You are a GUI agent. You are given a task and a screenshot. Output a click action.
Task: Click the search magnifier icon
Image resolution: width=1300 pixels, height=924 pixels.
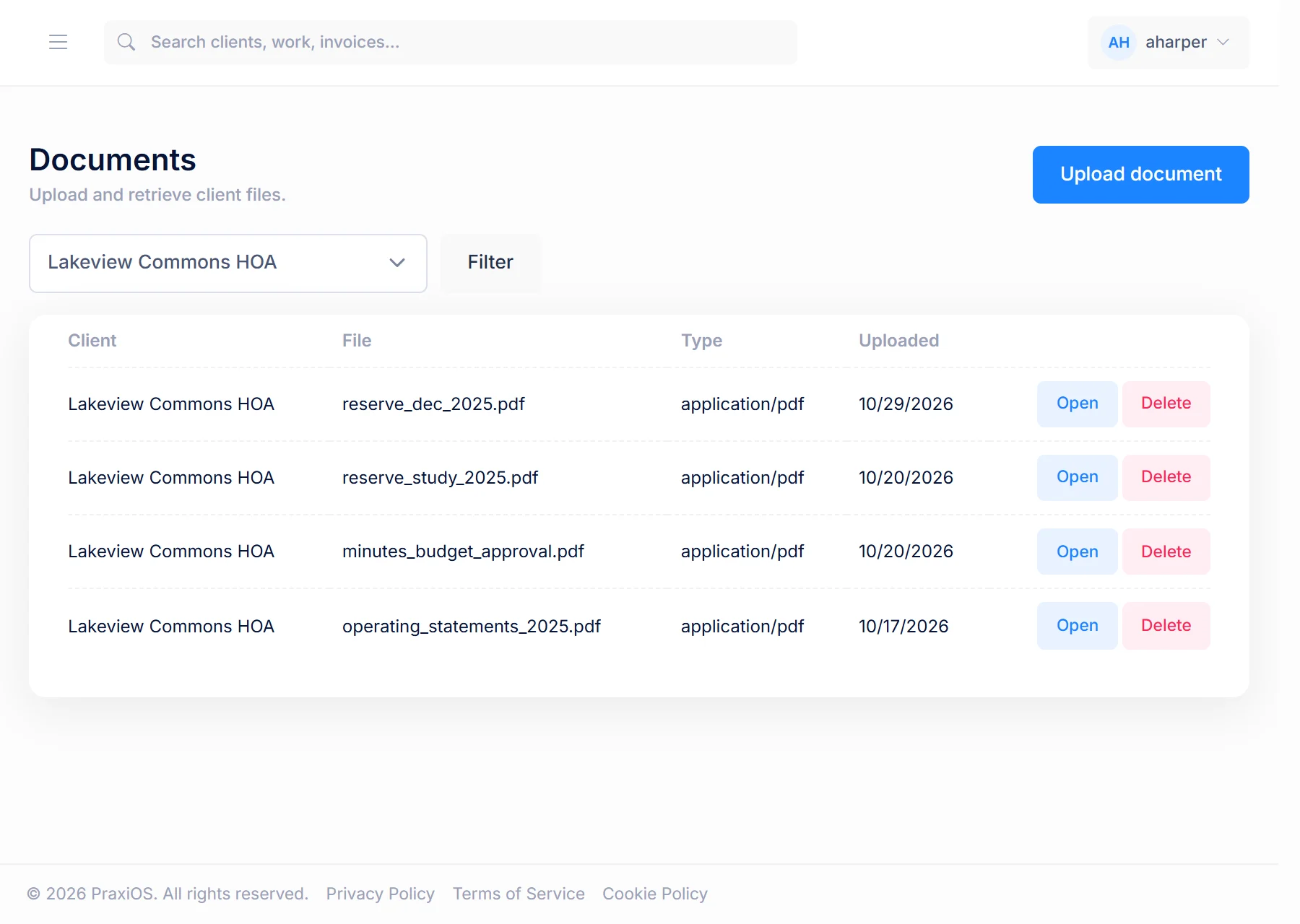(126, 43)
